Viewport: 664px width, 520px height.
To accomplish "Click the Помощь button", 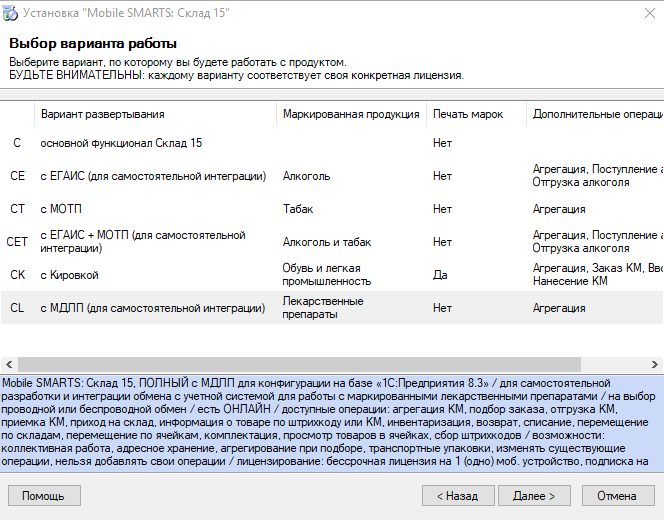I will tap(44, 495).
